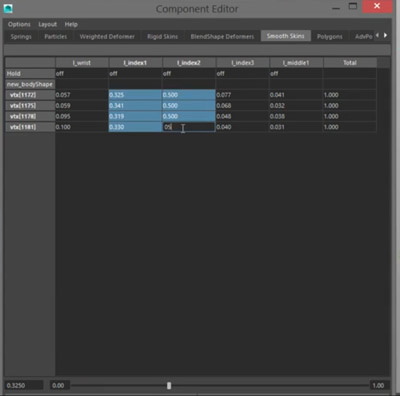The width and height of the screenshot is (400, 396).
Task: Switch to the Particles tab
Action: click(x=56, y=36)
